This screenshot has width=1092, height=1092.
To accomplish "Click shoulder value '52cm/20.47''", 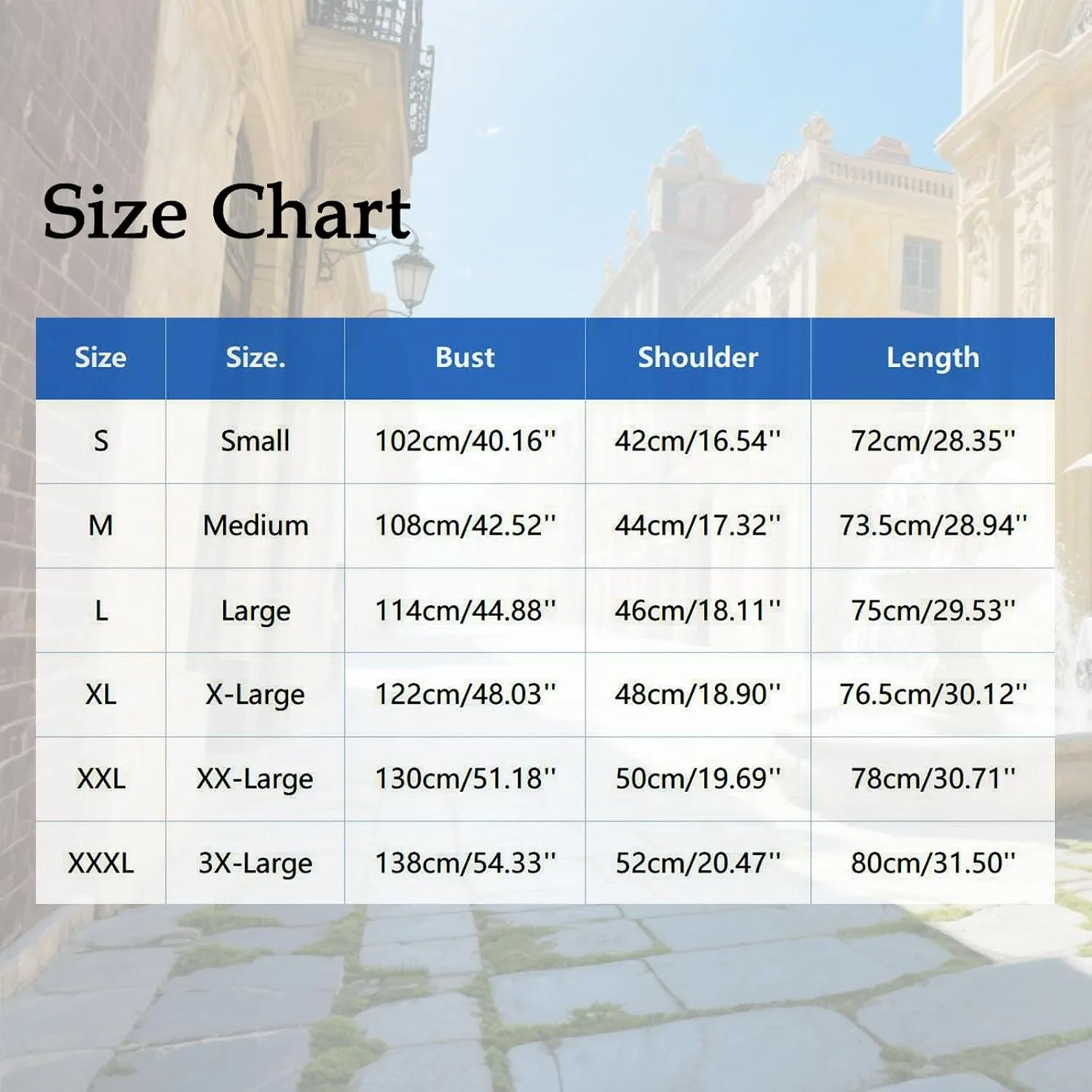I will [x=697, y=863].
